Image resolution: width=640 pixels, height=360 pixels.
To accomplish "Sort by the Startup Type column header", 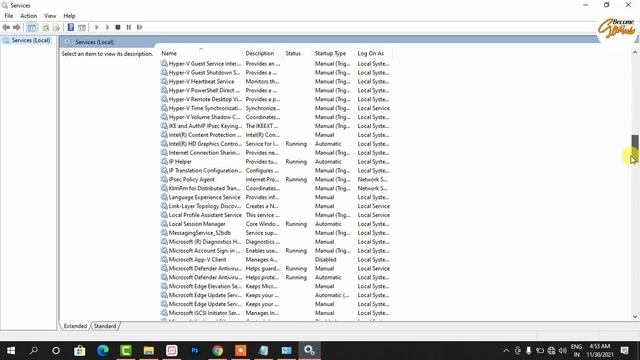I will 330,53.
